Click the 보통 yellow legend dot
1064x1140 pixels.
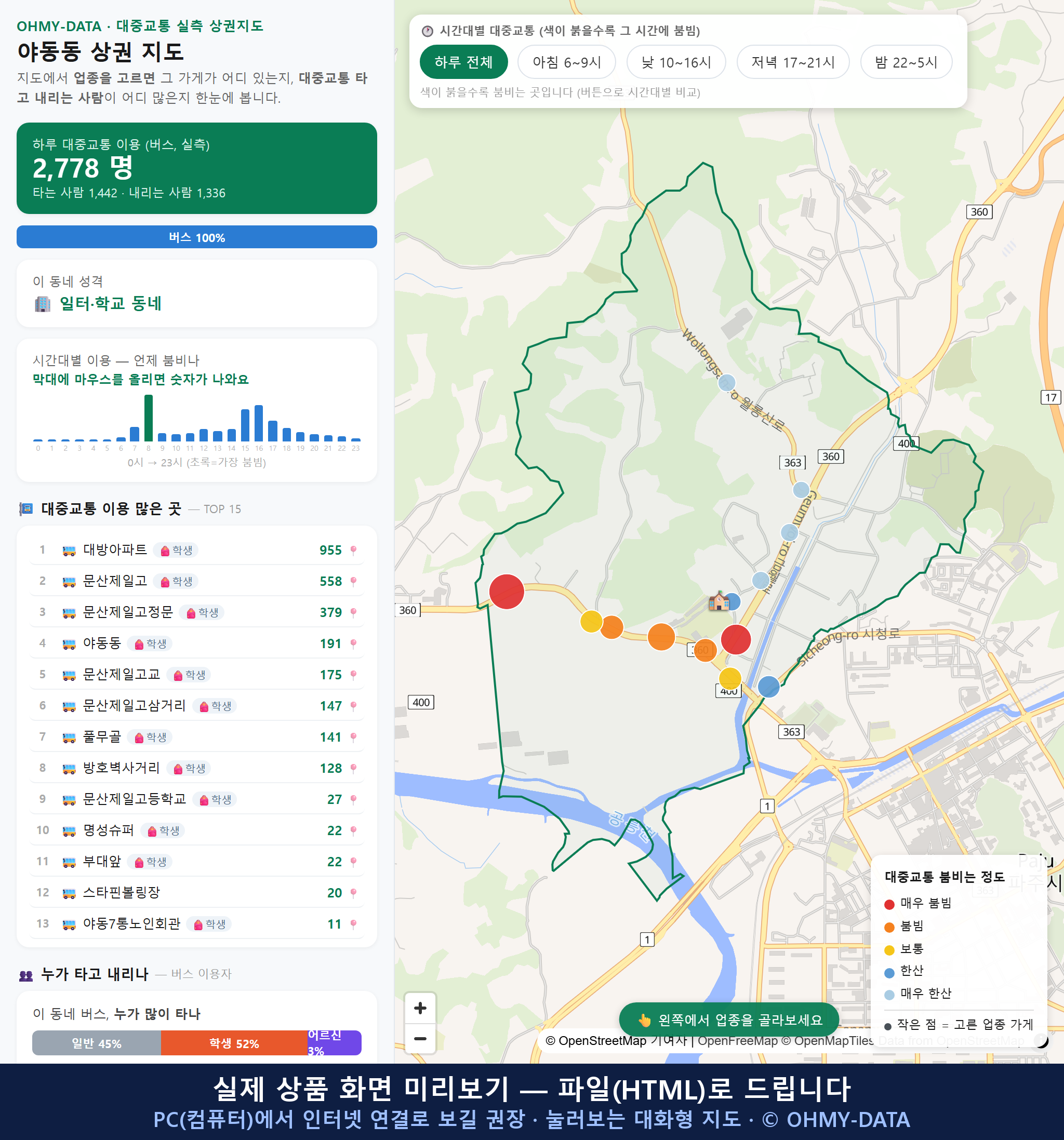pos(889,950)
